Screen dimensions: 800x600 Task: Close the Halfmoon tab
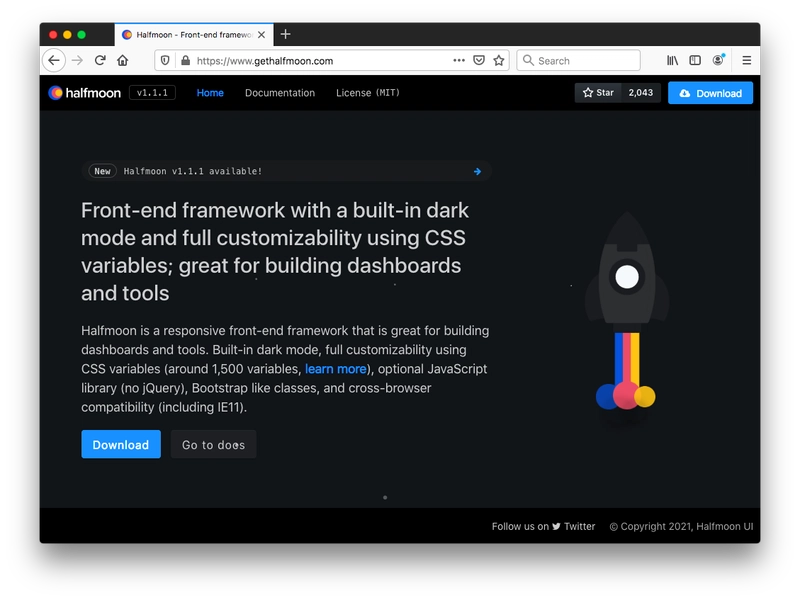[x=261, y=35]
